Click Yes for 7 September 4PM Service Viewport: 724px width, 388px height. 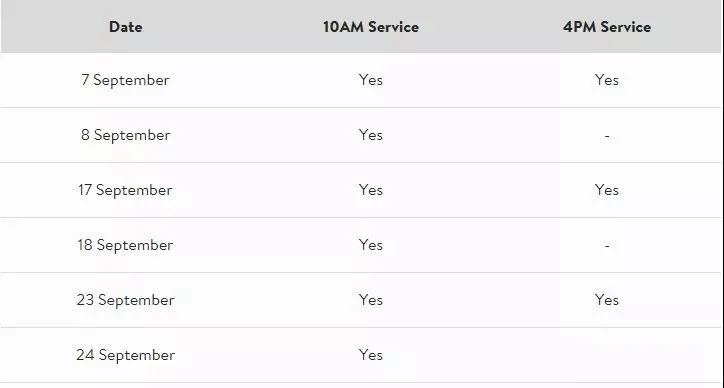pyautogui.click(x=607, y=80)
